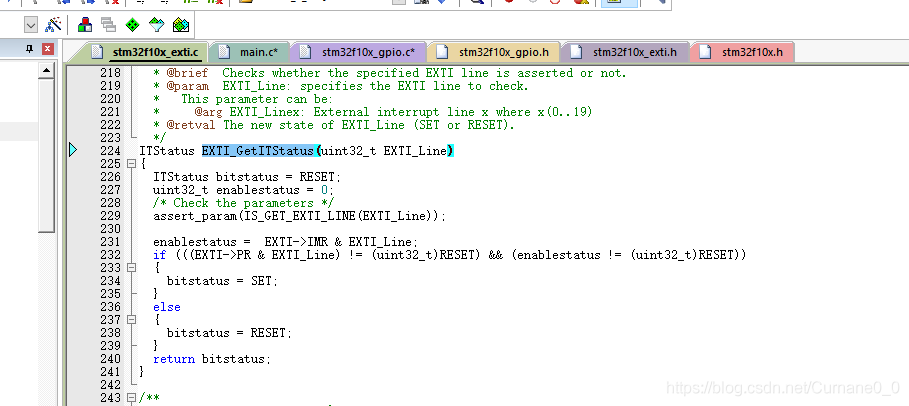The height and width of the screenshot is (406, 909).
Task: Collapse comment block at line 243
Action: point(132,398)
